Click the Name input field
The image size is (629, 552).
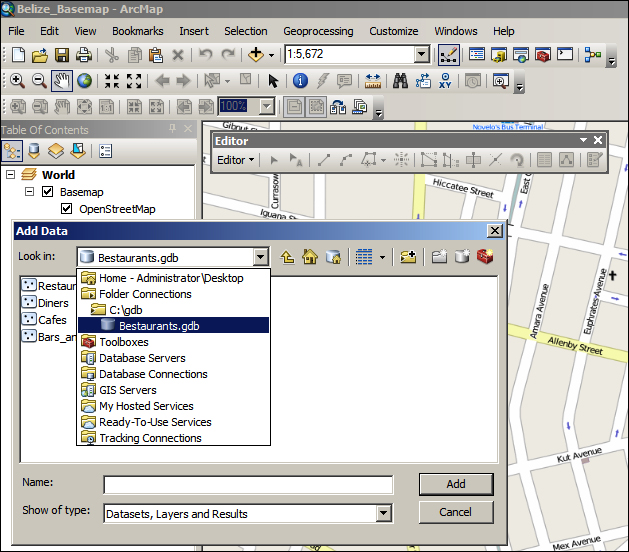pyautogui.click(x=248, y=485)
